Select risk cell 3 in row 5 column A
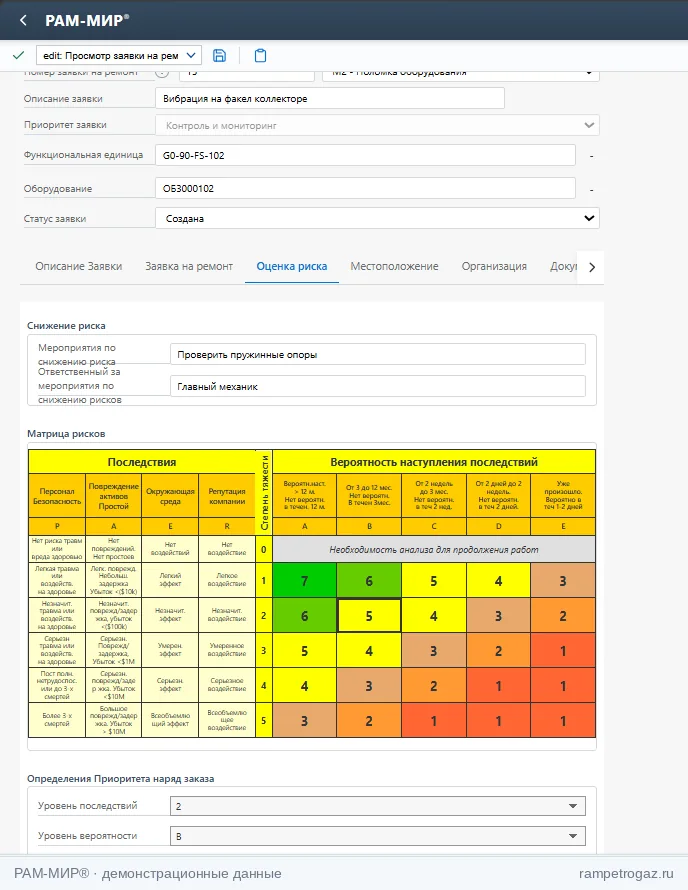688x890 pixels. pyautogui.click(x=304, y=720)
